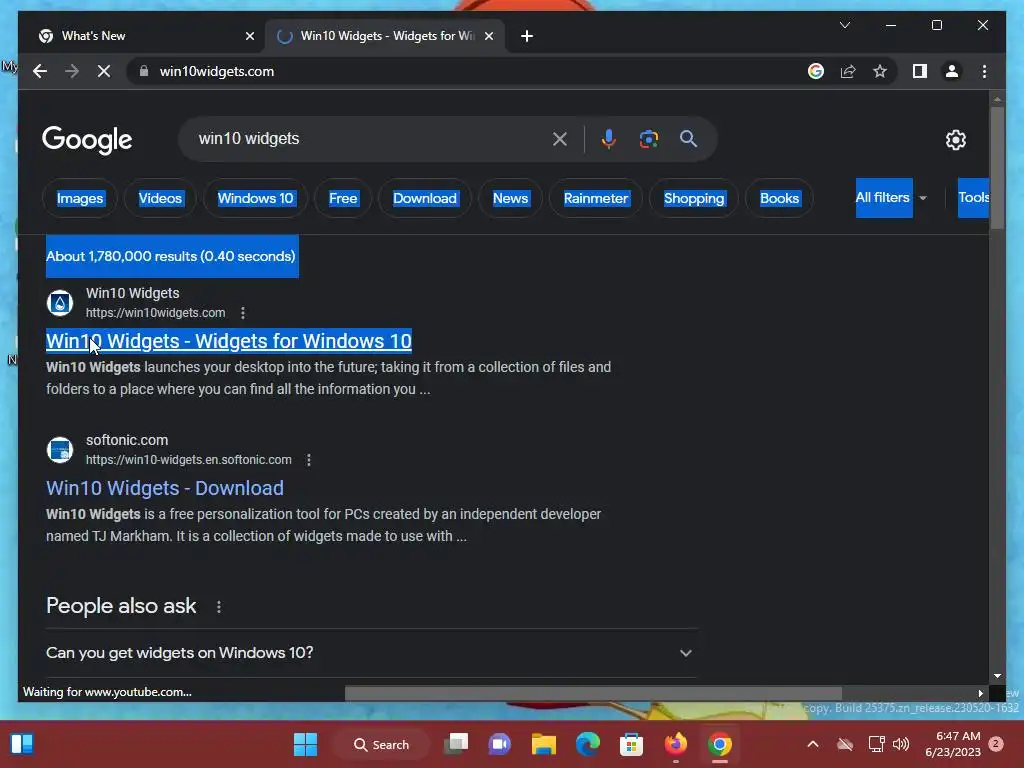1024x768 pixels.
Task: Launch File Explorer from the taskbar
Action: tap(543, 744)
